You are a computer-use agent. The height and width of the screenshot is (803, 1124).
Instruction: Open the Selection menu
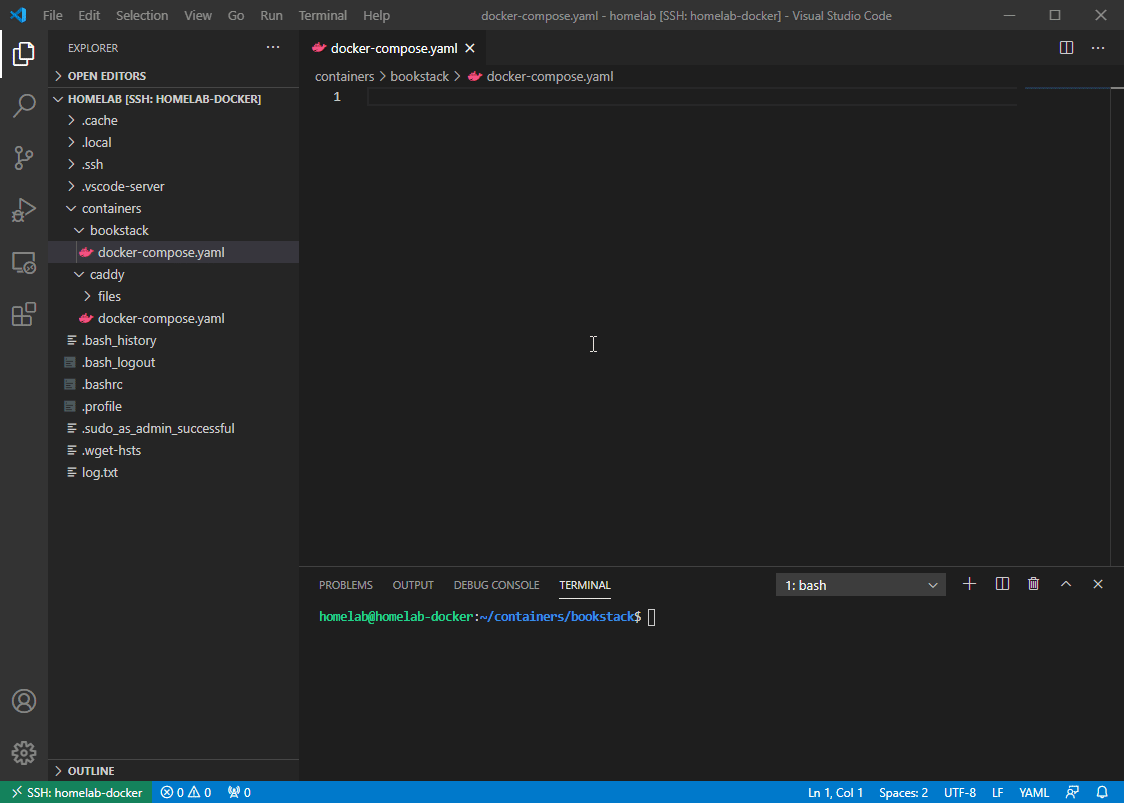[142, 15]
